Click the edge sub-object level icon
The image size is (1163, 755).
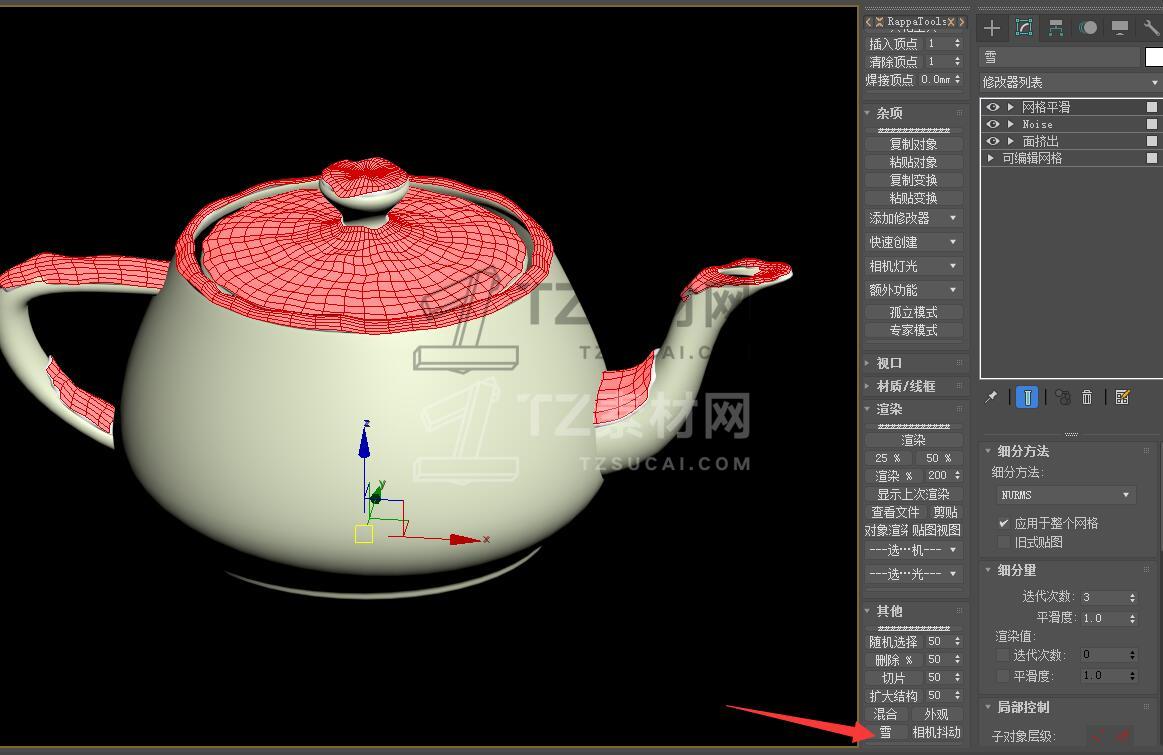(x=1122, y=736)
